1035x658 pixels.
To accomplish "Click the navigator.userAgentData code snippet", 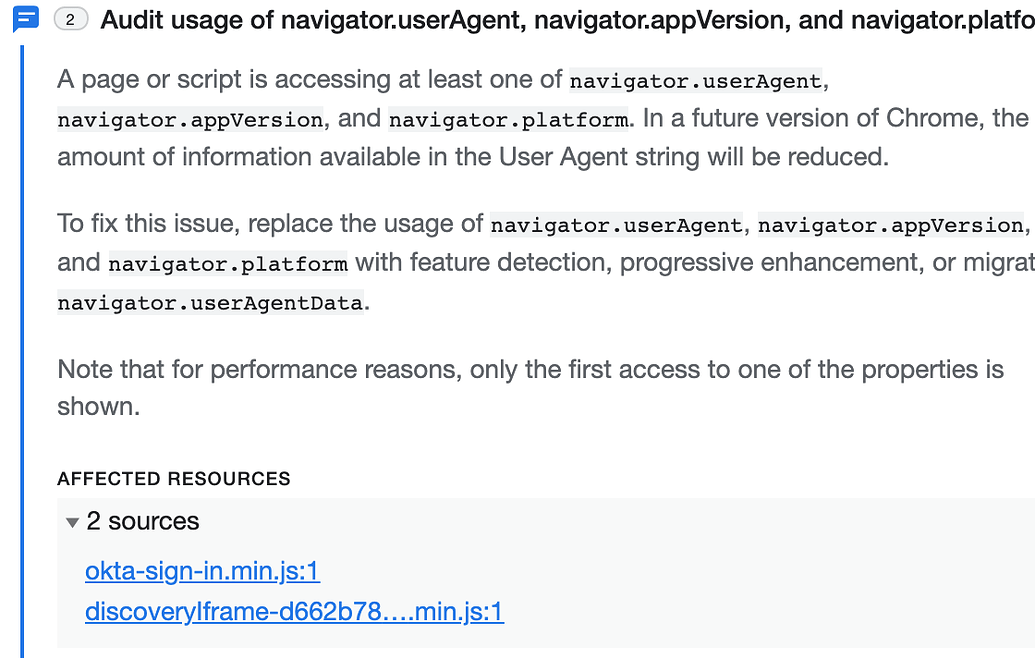I will (210, 303).
